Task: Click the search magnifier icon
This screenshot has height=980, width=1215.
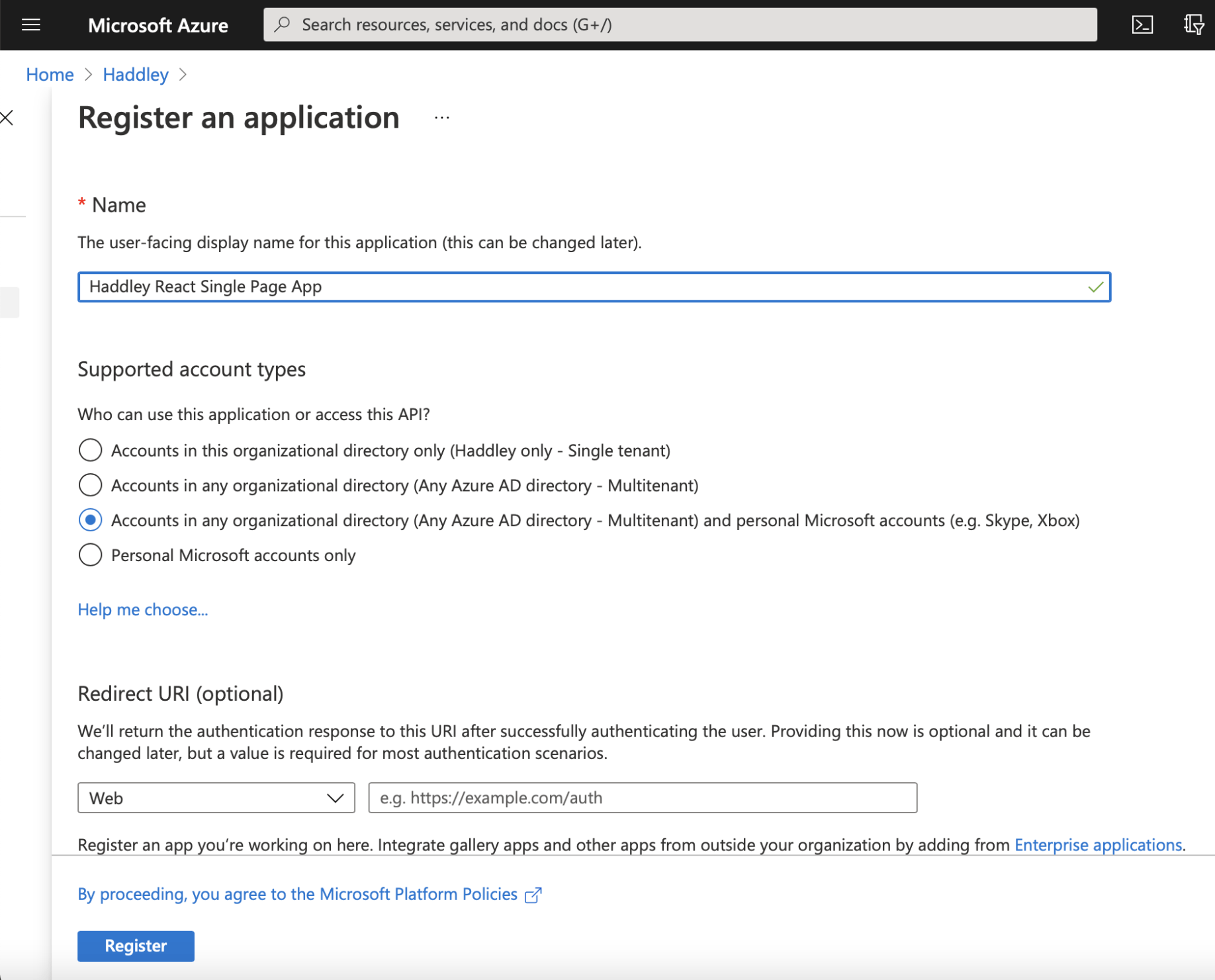Action: [x=283, y=25]
